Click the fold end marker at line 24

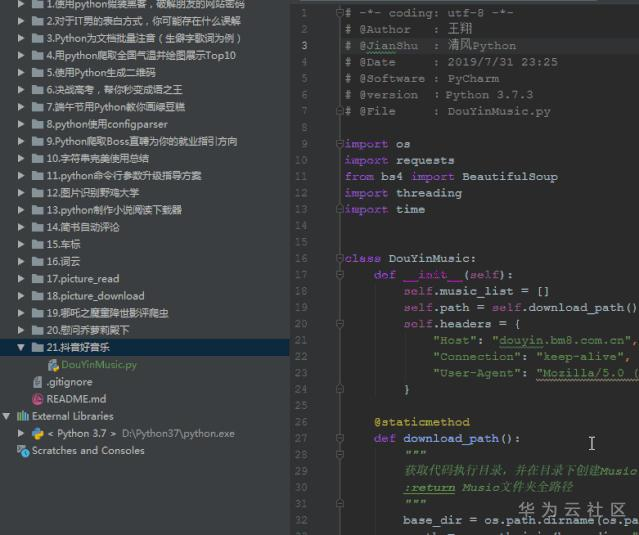(340, 390)
